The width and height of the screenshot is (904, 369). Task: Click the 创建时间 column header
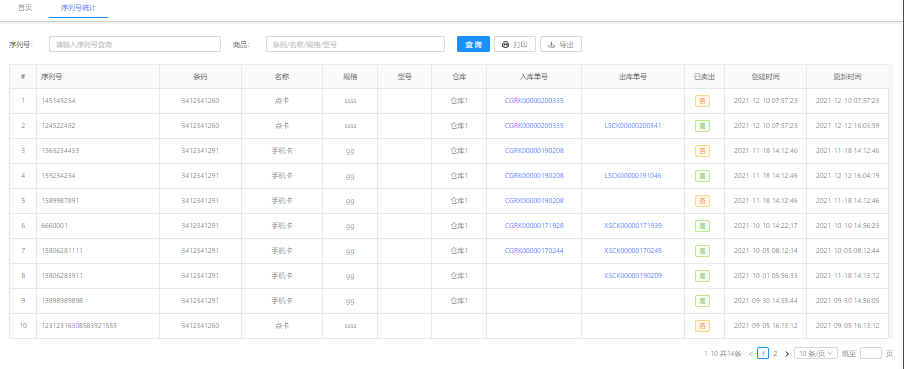click(x=766, y=76)
